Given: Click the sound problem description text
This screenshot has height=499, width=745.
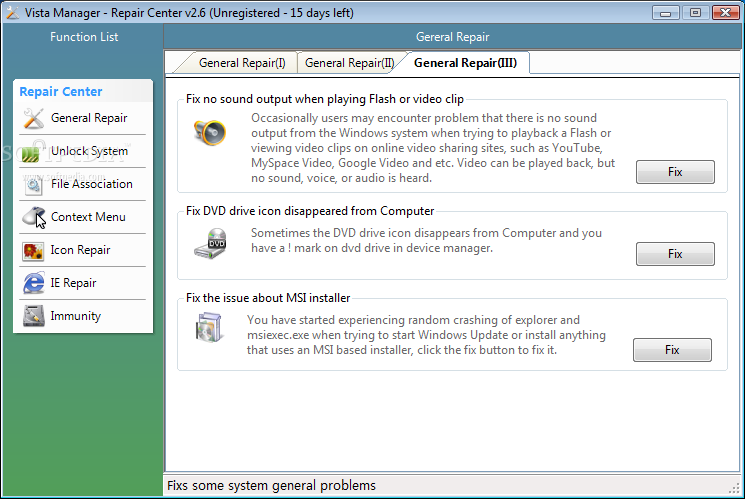Looking at the screenshot, I should click(x=433, y=148).
